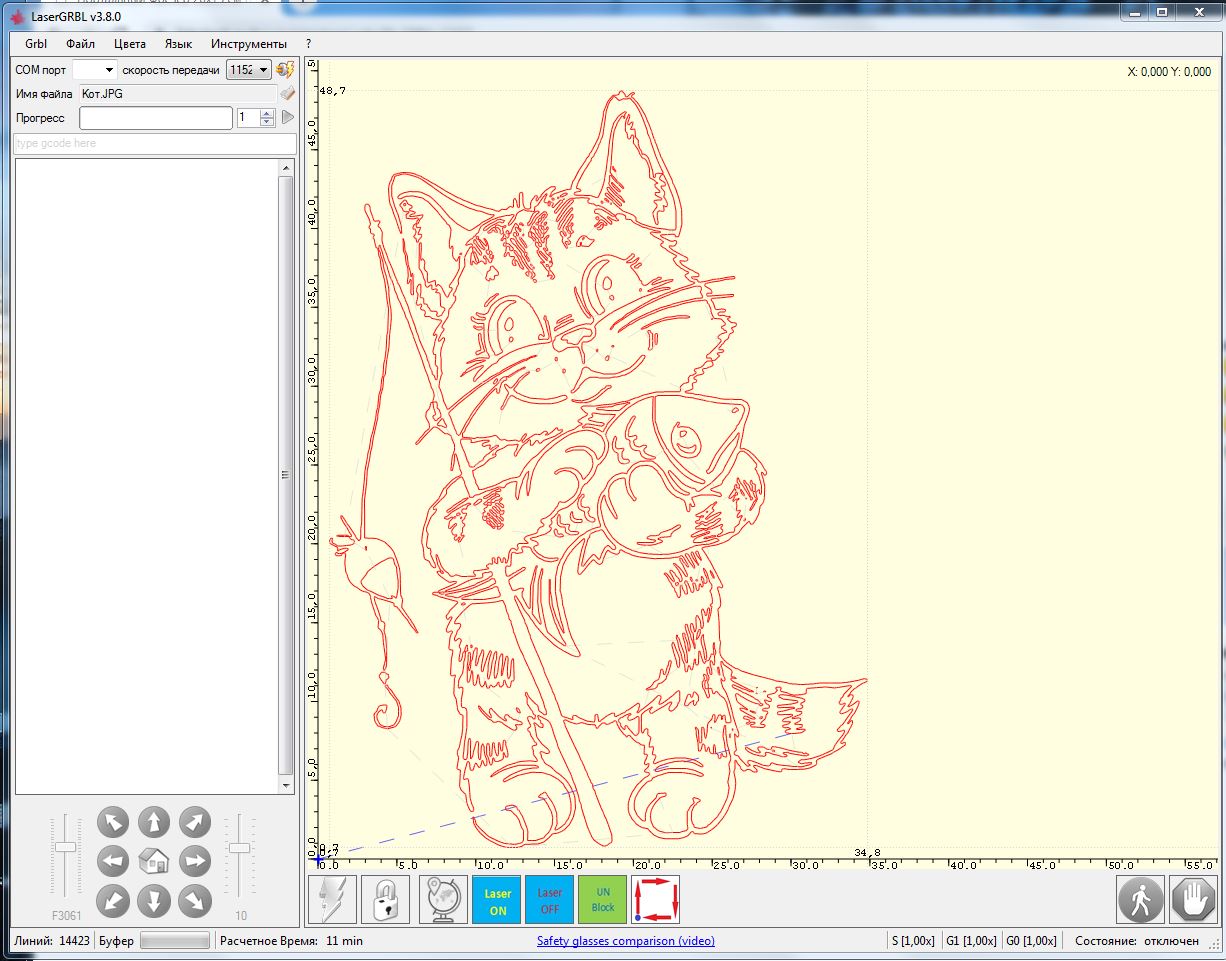Open the Файл menu

81,44
